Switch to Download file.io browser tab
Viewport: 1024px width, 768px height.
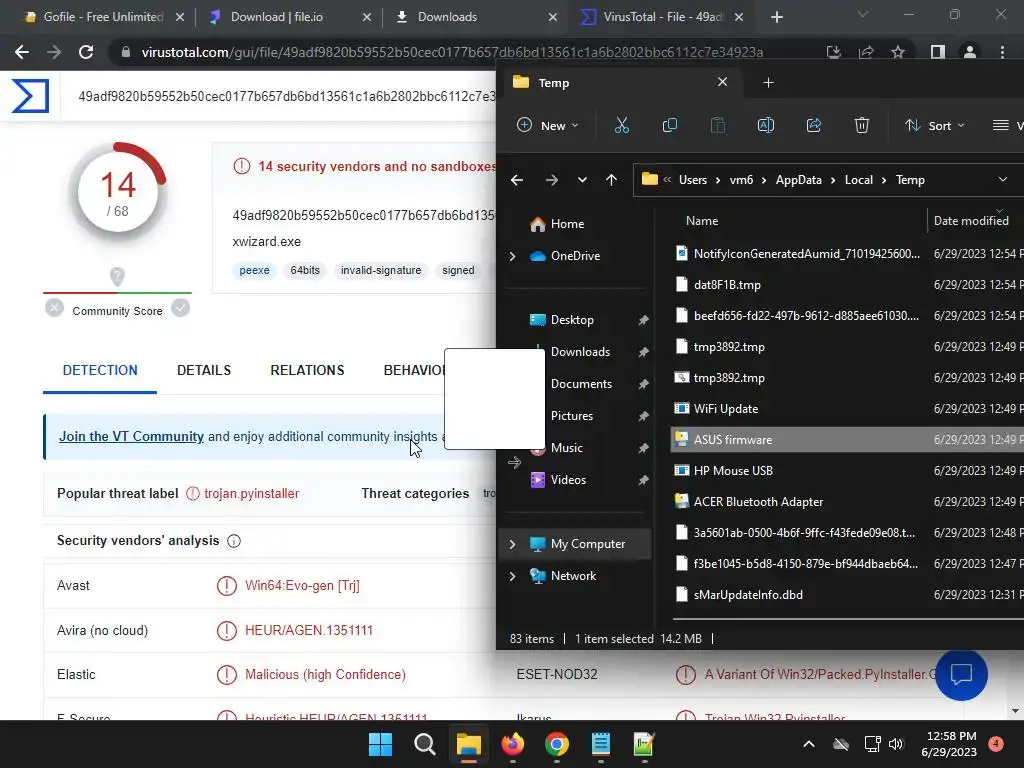[276, 17]
